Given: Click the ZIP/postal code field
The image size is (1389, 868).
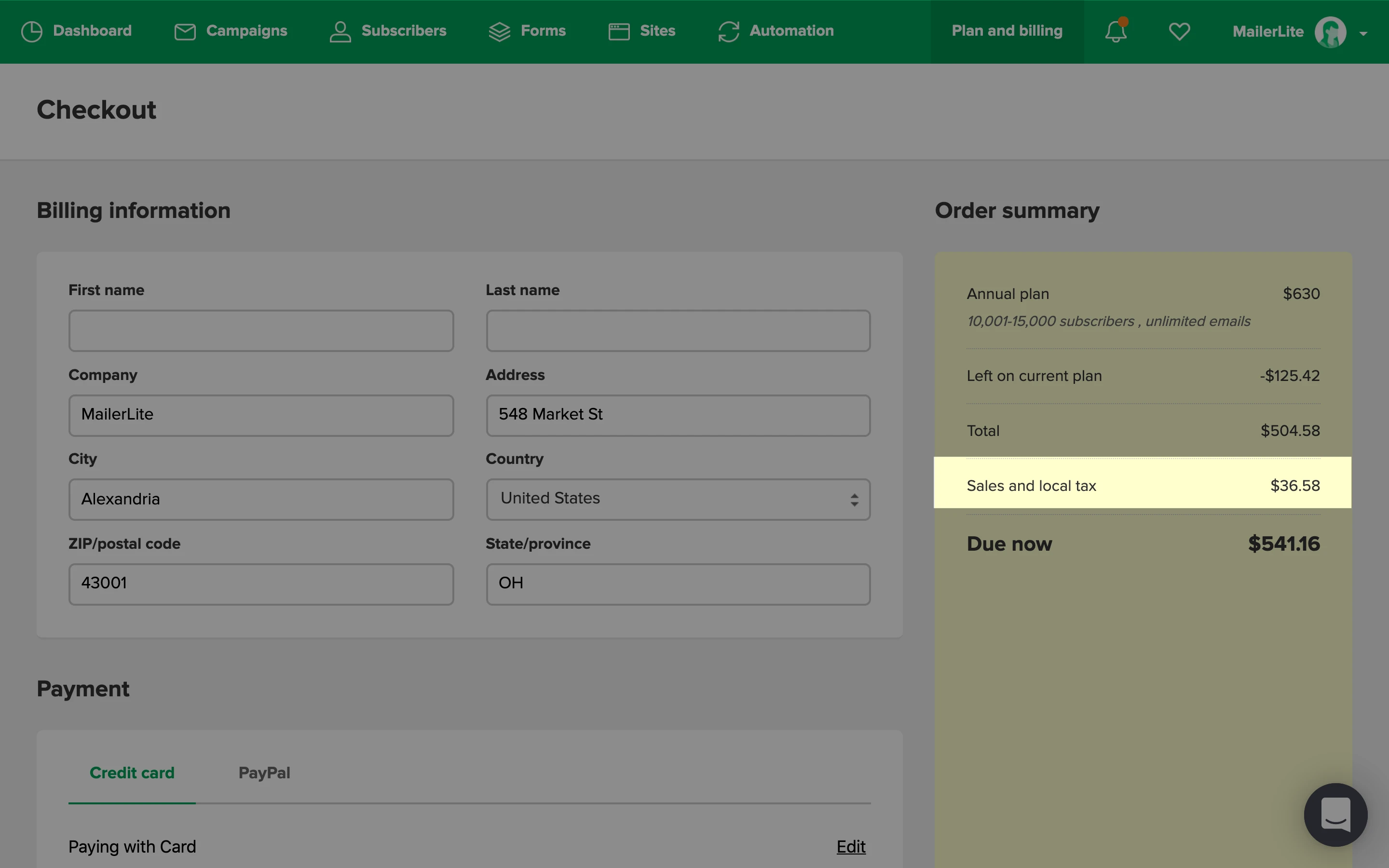Looking at the screenshot, I should pyautogui.click(x=261, y=584).
